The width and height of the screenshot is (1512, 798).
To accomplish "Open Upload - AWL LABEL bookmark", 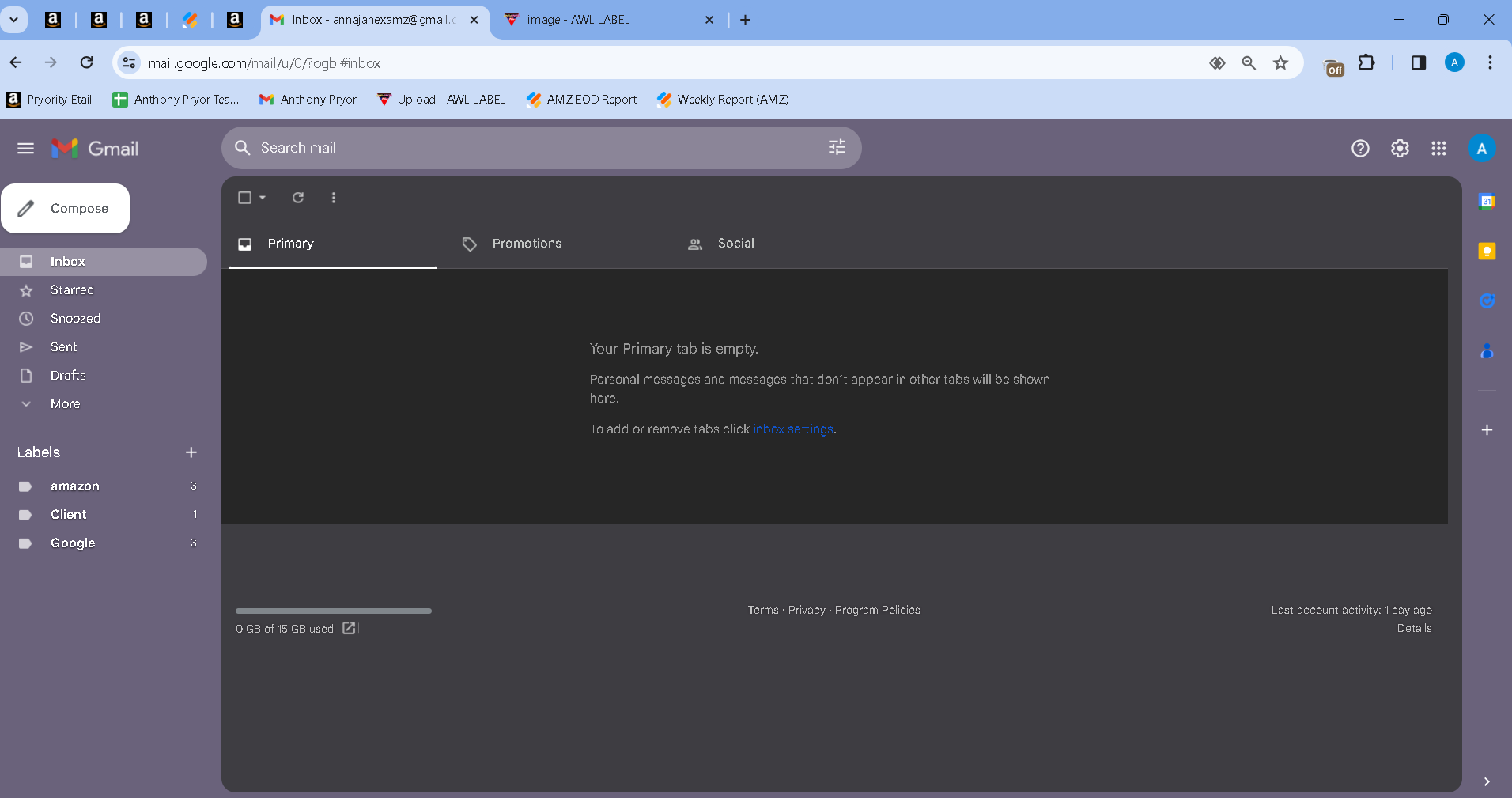I will point(440,100).
